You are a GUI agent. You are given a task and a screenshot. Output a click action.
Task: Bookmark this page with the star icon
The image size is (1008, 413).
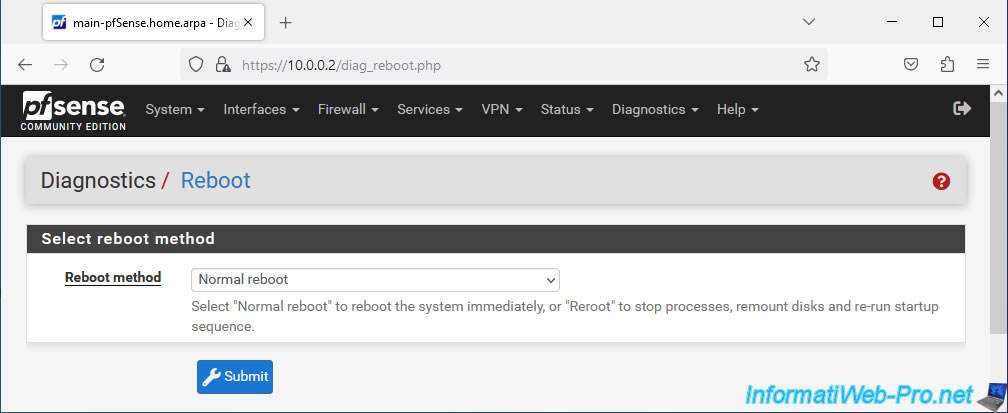[x=811, y=64]
